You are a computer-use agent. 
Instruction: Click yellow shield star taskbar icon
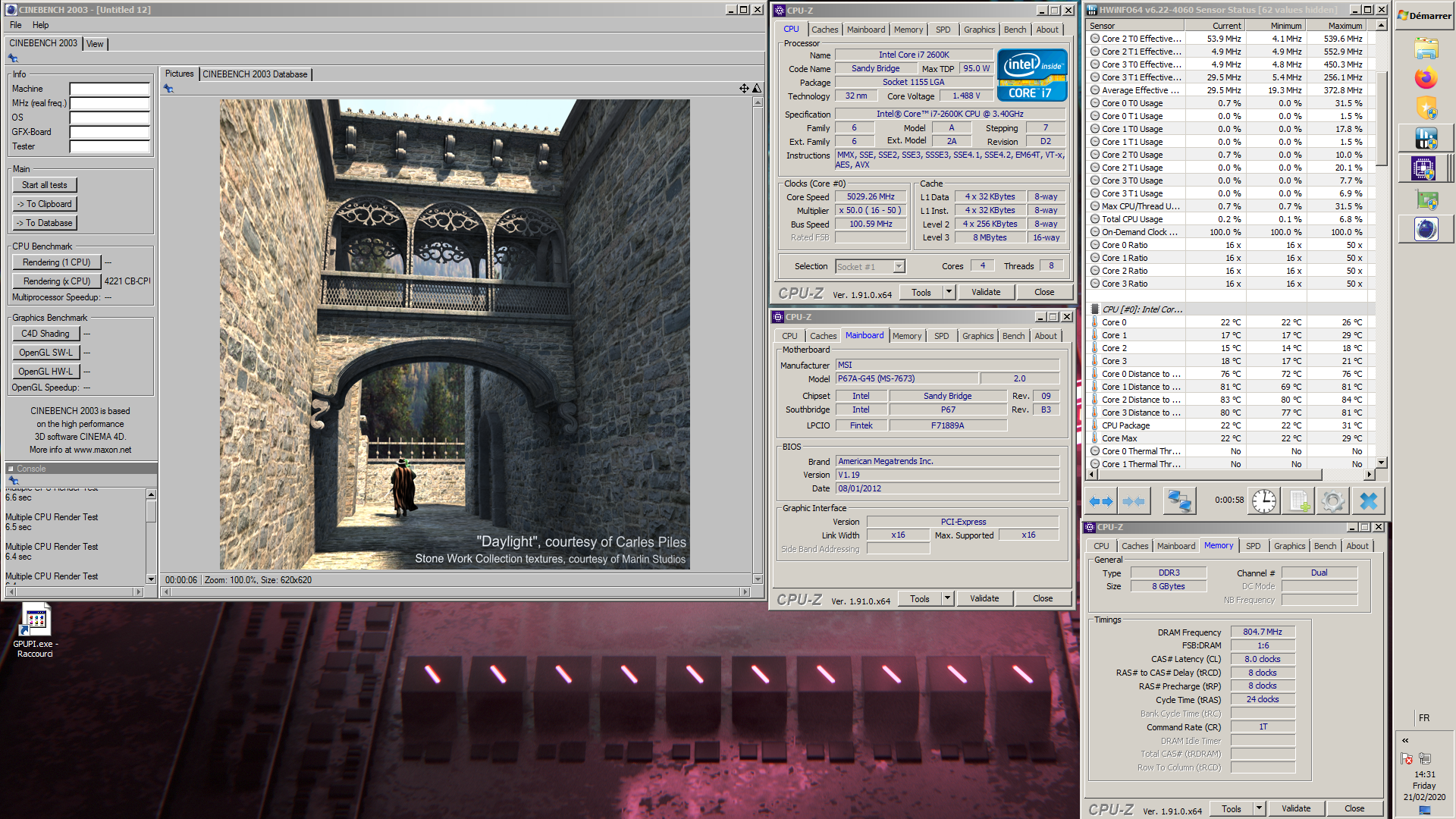(1426, 108)
